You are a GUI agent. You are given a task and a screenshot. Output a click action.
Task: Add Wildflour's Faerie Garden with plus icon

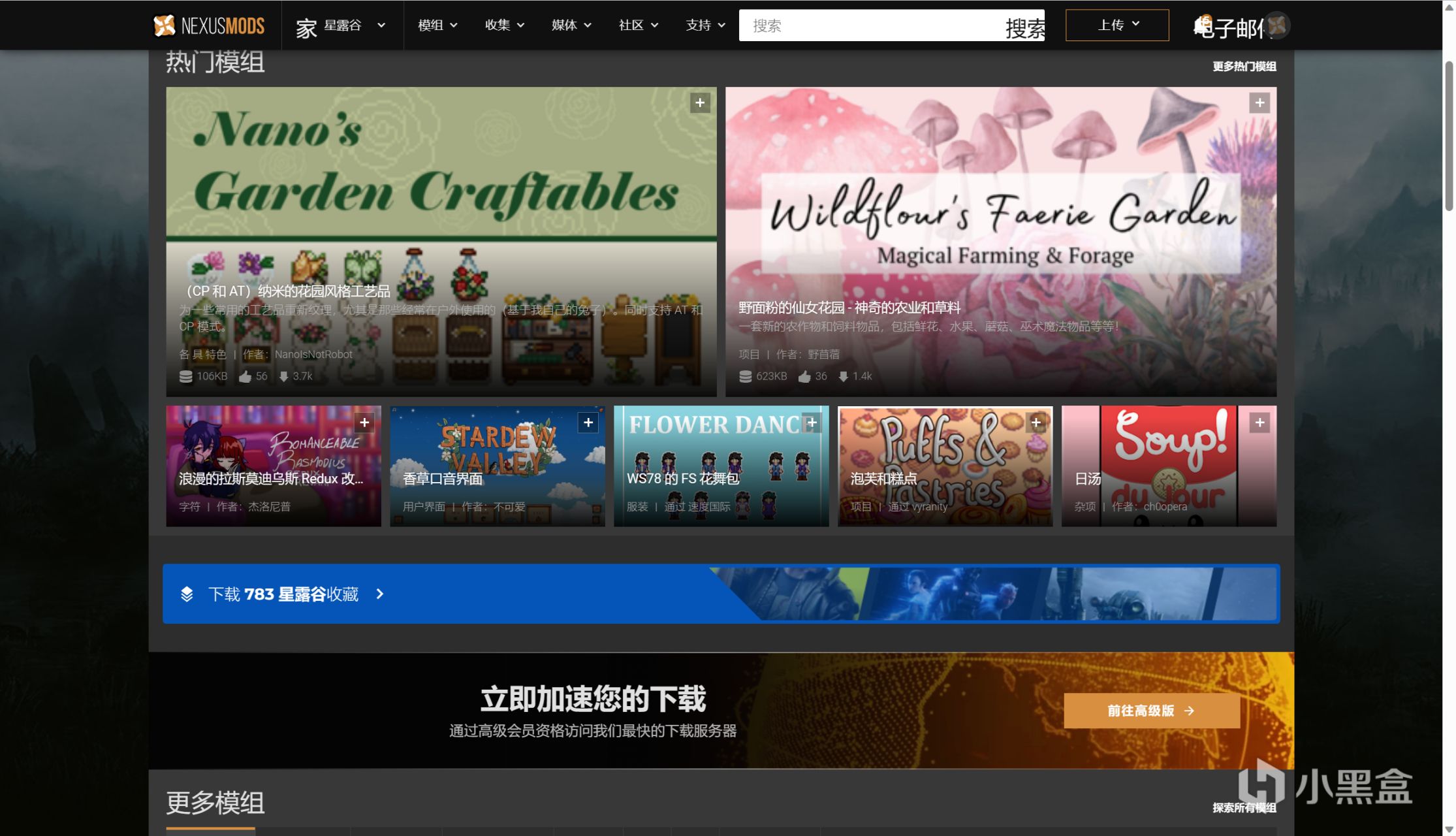[1259, 103]
